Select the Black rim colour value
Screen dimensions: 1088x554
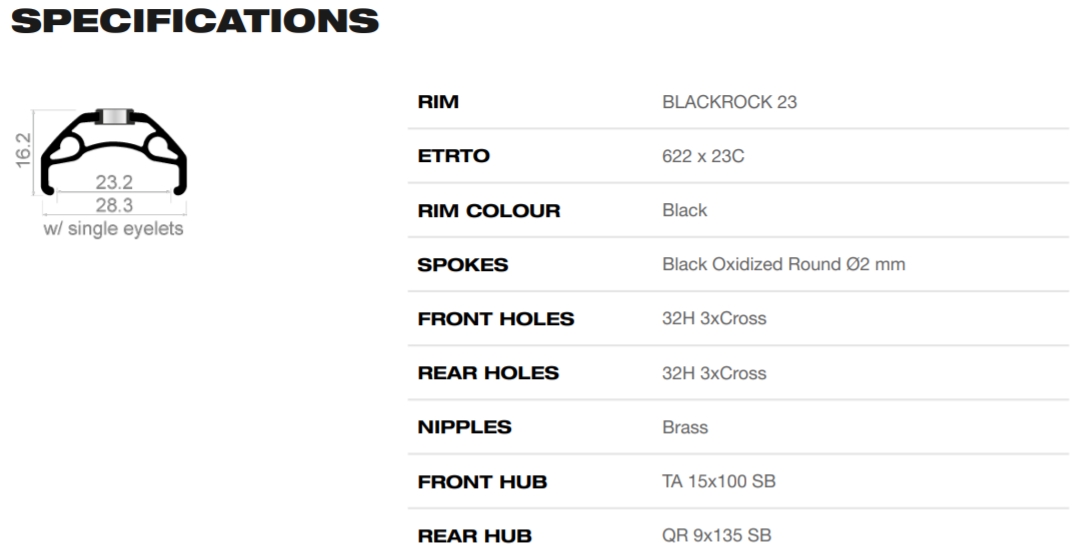pyautogui.click(x=684, y=210)
